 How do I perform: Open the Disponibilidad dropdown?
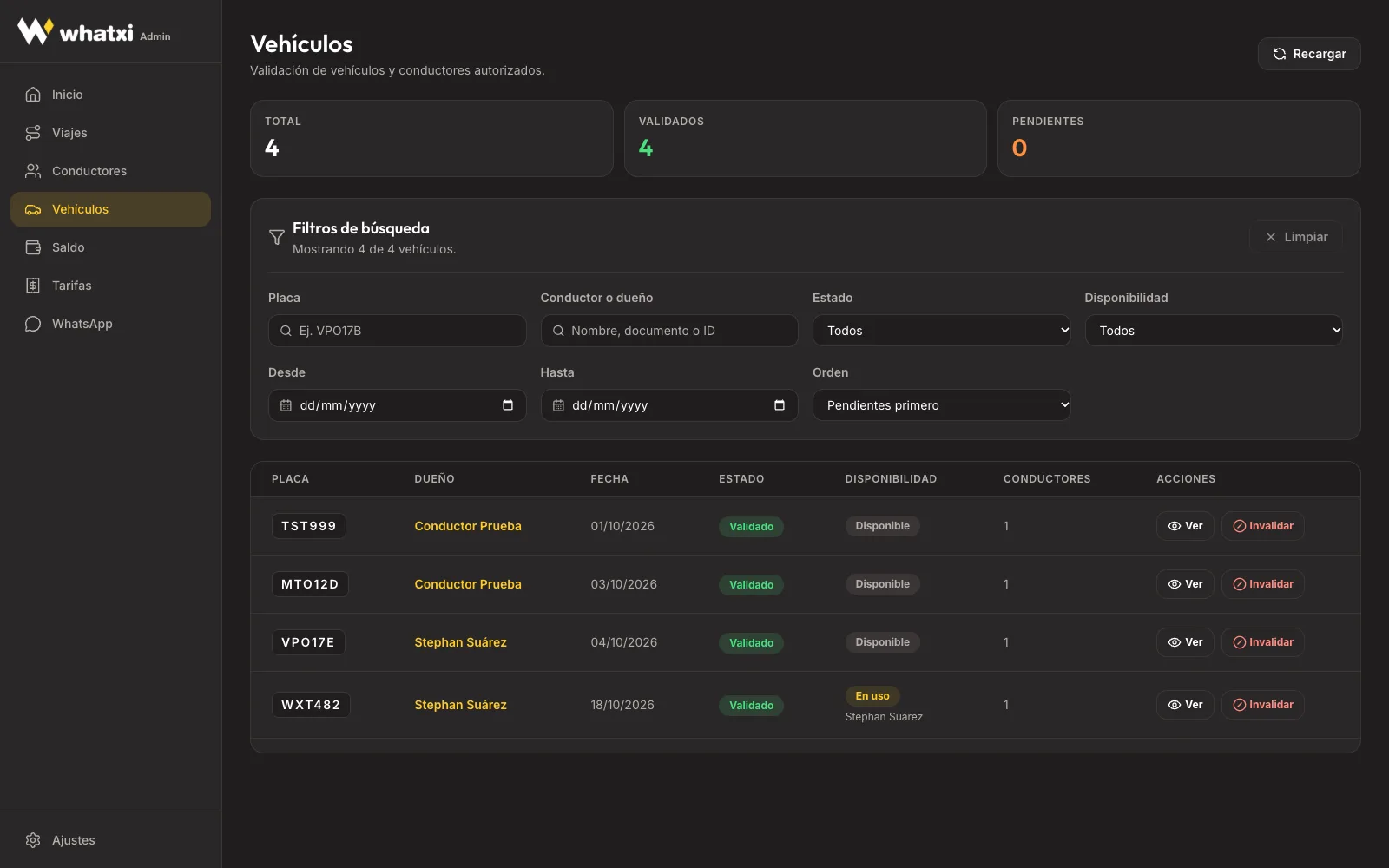click(1214, 331)
